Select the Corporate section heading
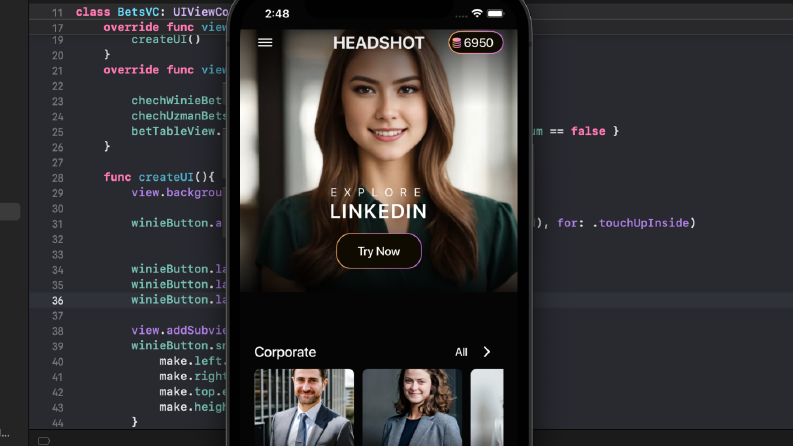Image resolution: width=793 pixels, height=446 pixels. click(285, 352)
